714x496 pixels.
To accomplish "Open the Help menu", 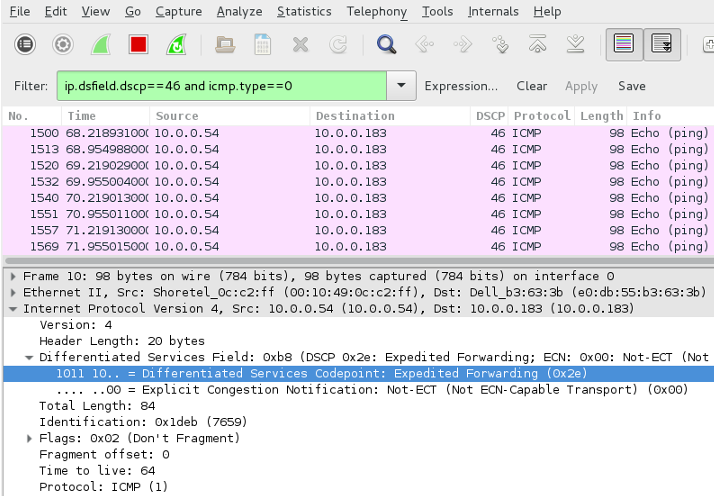I will [547, 11].
